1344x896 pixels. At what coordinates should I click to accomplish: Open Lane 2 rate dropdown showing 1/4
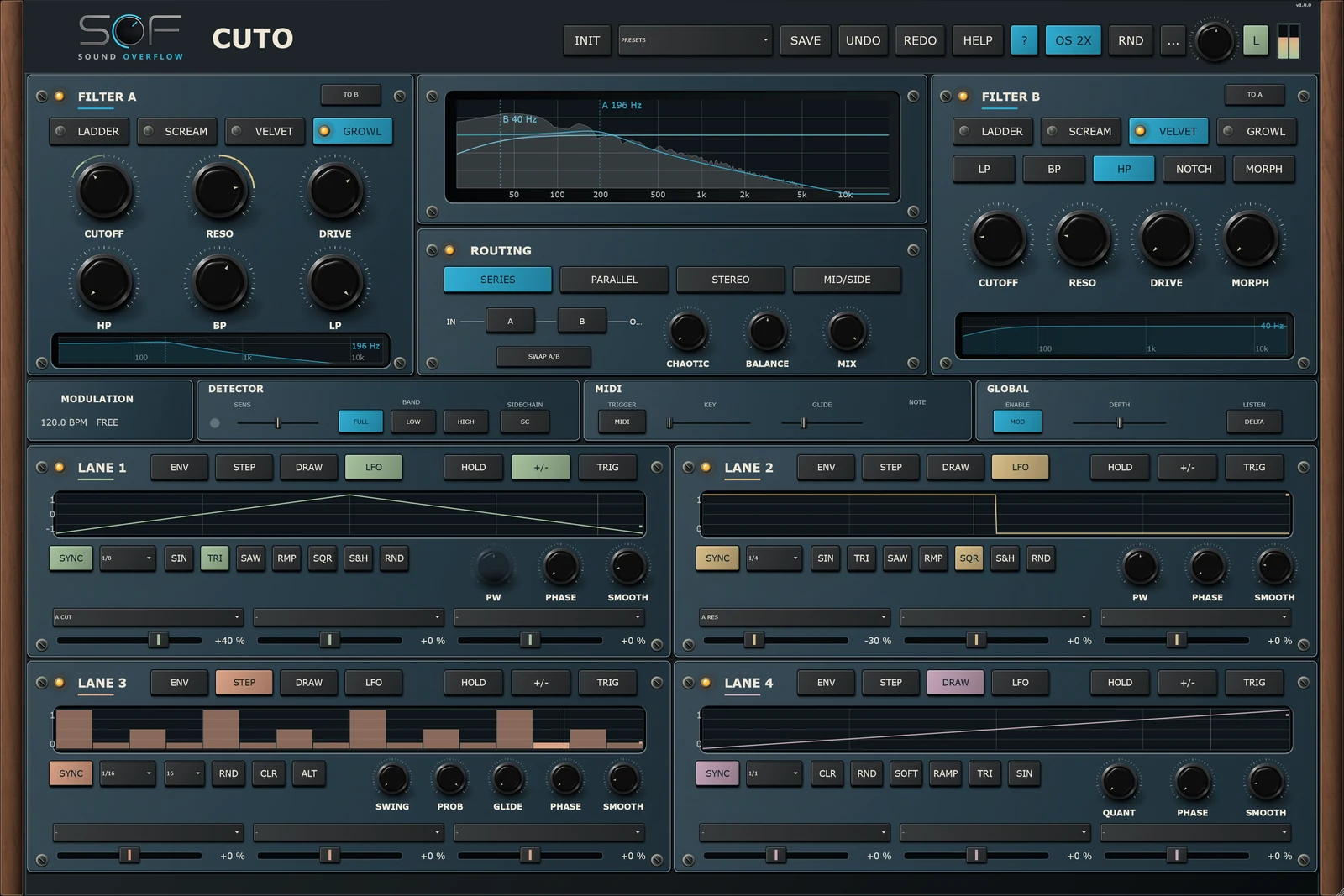point(774,558)
